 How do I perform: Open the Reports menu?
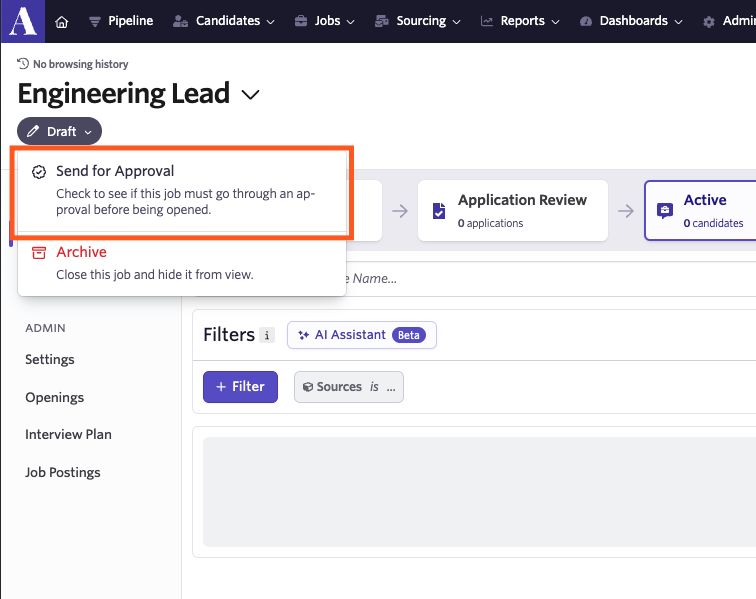click(520, 21)
